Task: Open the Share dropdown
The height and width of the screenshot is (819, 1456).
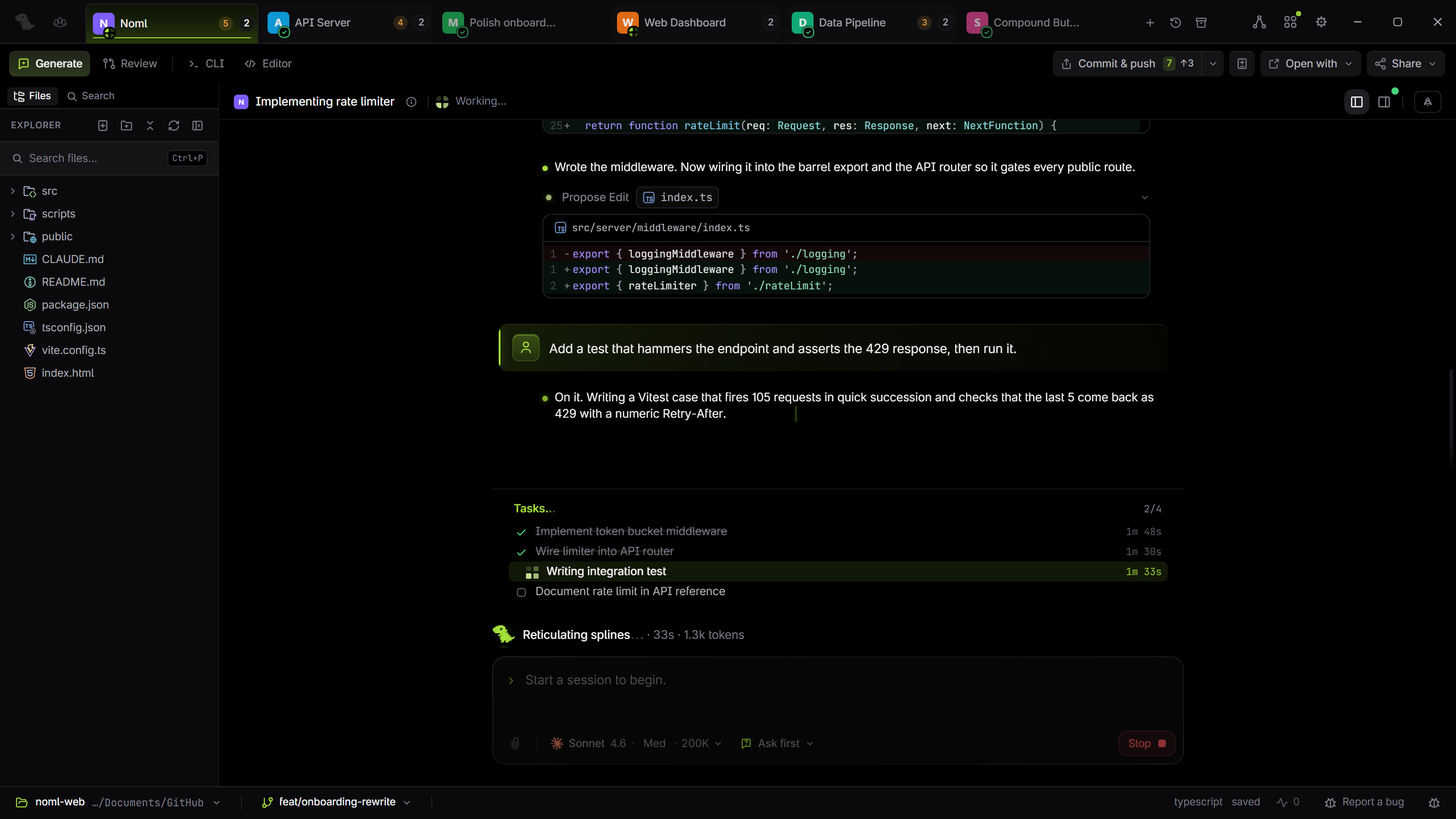Action: [x=1405, y=63]
